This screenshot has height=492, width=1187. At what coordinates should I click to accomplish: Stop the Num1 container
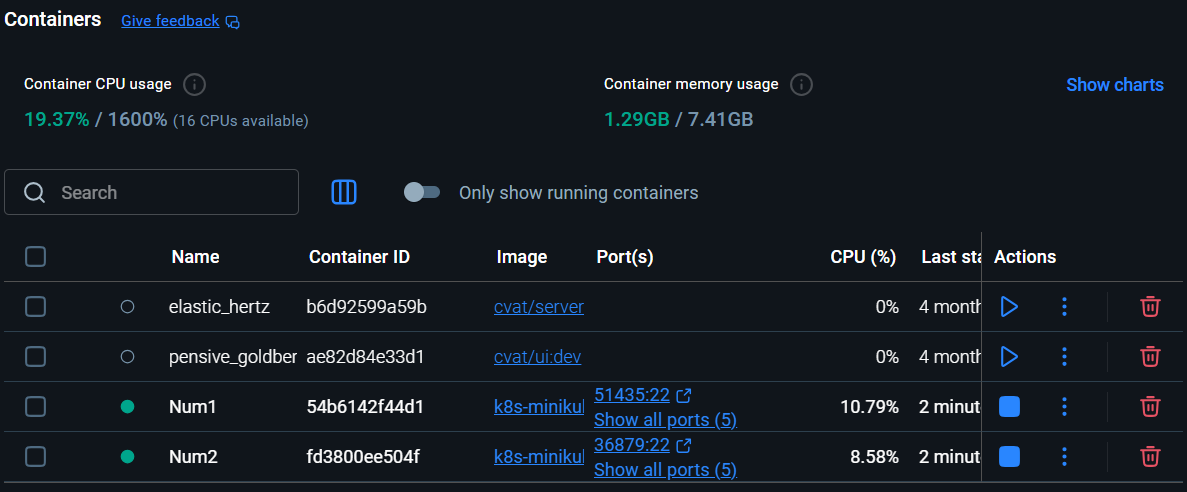coord(1009,406)
